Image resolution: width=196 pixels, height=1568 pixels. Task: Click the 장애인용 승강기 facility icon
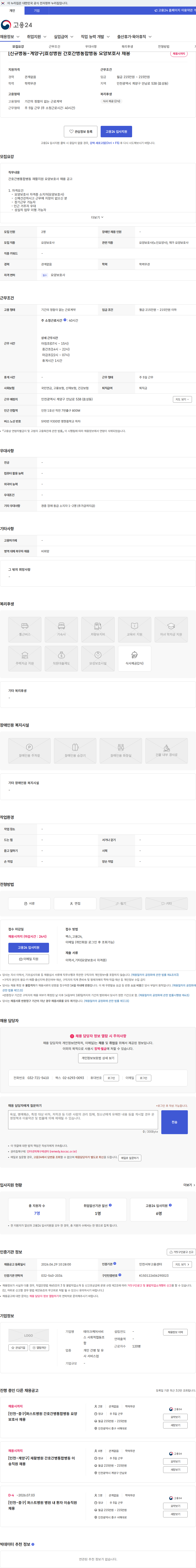click(x=75, y=750)
